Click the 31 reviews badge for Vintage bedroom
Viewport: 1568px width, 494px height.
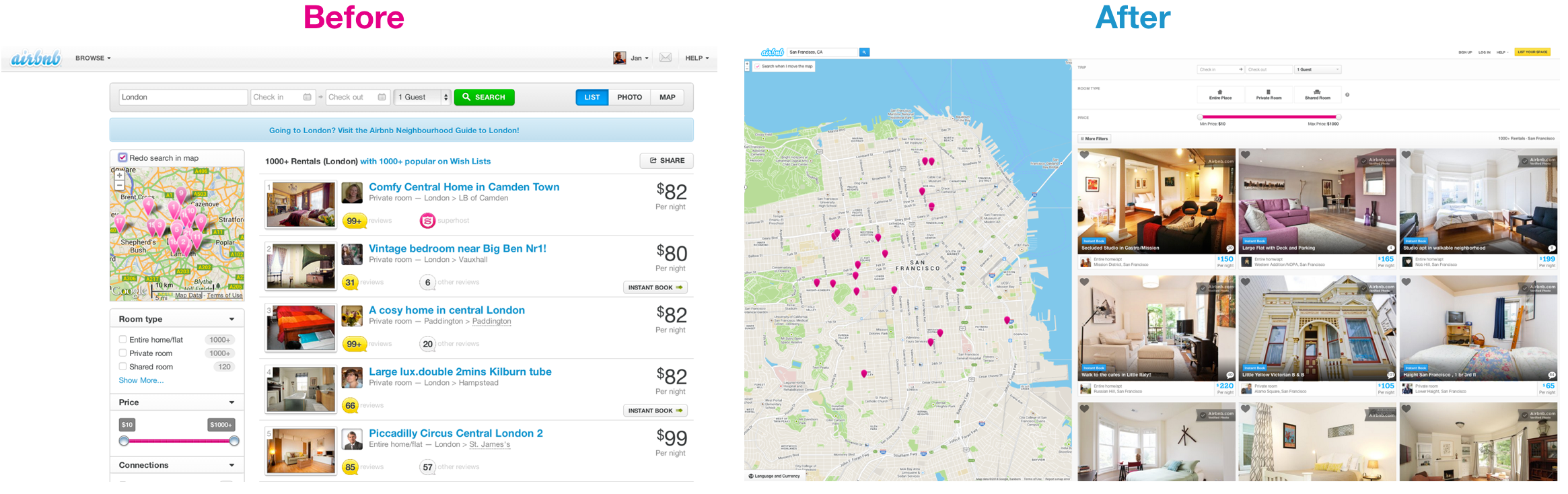point(350,283)
